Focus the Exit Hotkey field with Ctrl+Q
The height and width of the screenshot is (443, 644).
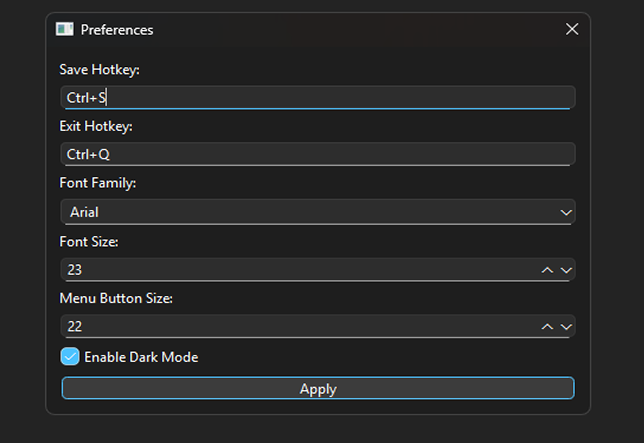tap(317, 154)
